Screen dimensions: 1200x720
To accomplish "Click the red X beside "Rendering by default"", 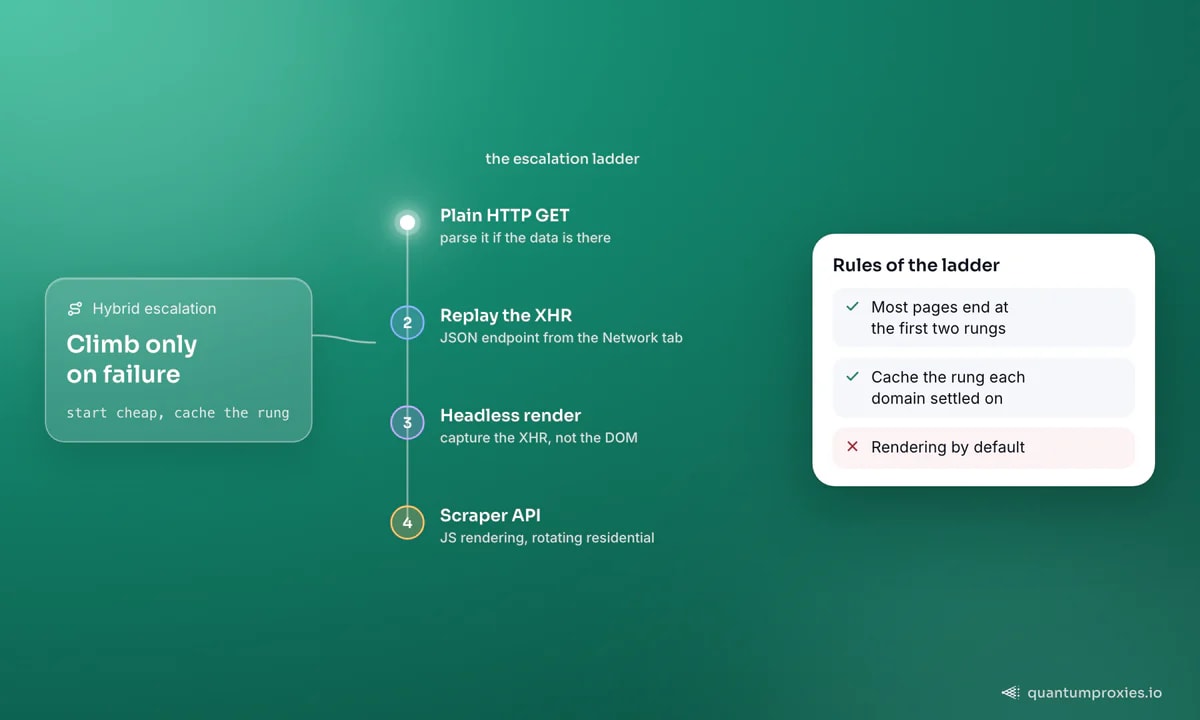I will (x=852, y=447).
